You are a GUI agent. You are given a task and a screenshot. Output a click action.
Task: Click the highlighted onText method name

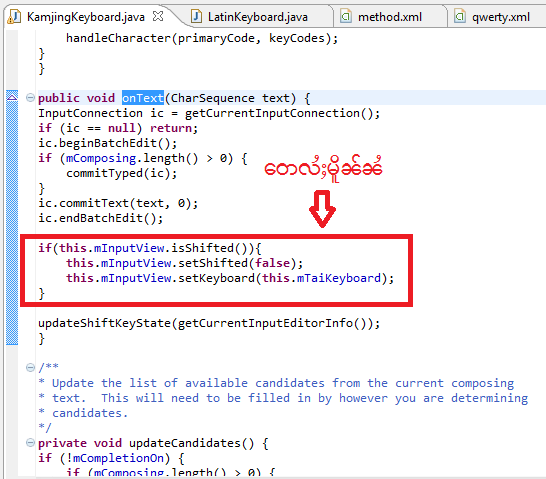tap(143, 98)
